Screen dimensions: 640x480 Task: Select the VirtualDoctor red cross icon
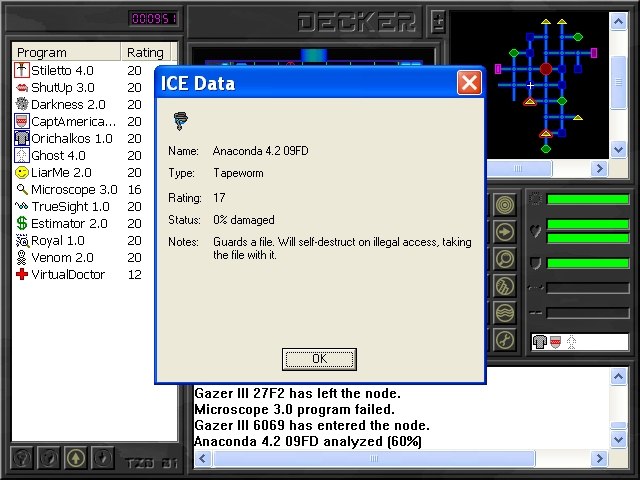22,274
